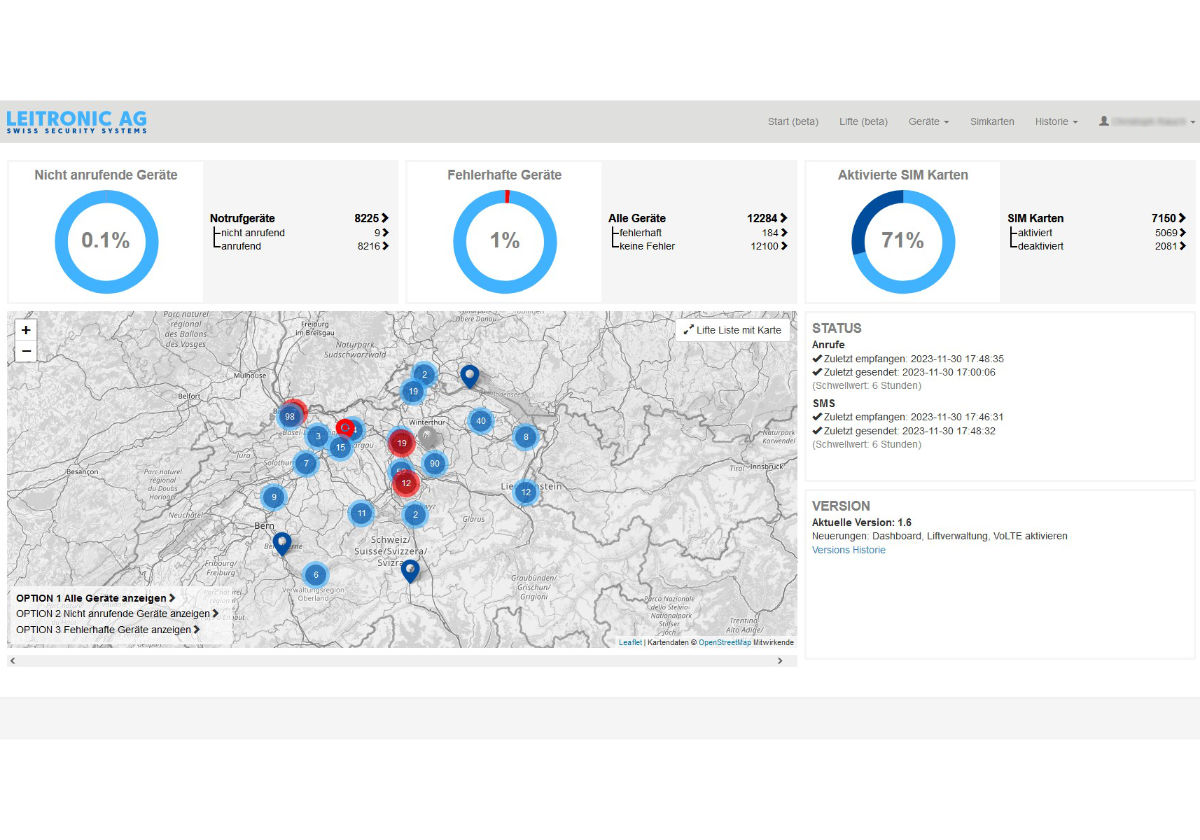This screenshot has height=840, width=1200.
Task: Open the map cluster labeled 15
Action: pyautogui.click(x=340, y=447)
